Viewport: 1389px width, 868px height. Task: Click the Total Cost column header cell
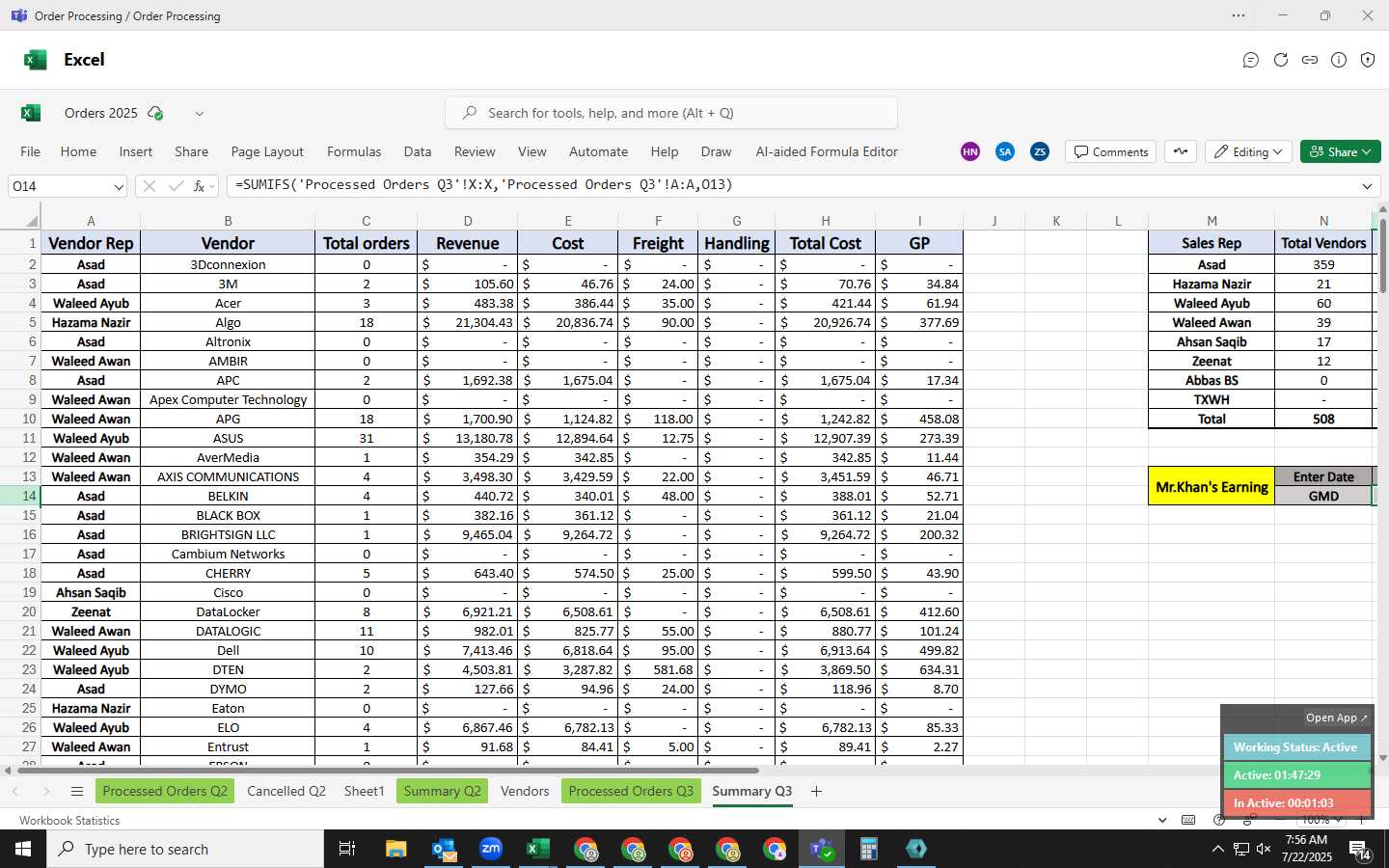[825, 243]
